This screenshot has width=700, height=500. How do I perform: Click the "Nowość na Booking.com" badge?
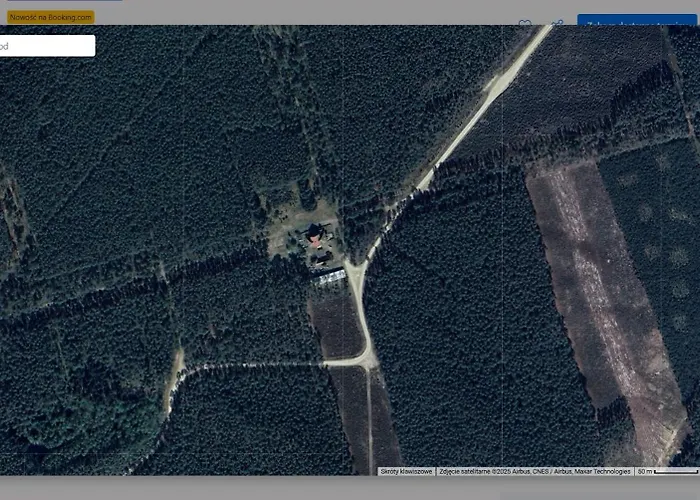pyautogui.click(x=50, y=17)
